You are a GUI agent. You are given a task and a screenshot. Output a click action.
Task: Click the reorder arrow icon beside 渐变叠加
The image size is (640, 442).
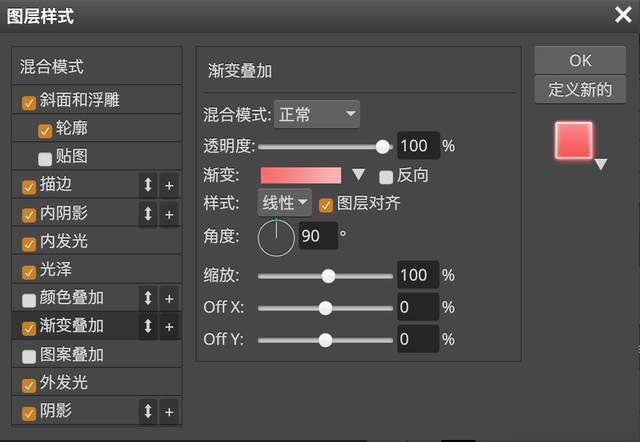tap(148, 326)
